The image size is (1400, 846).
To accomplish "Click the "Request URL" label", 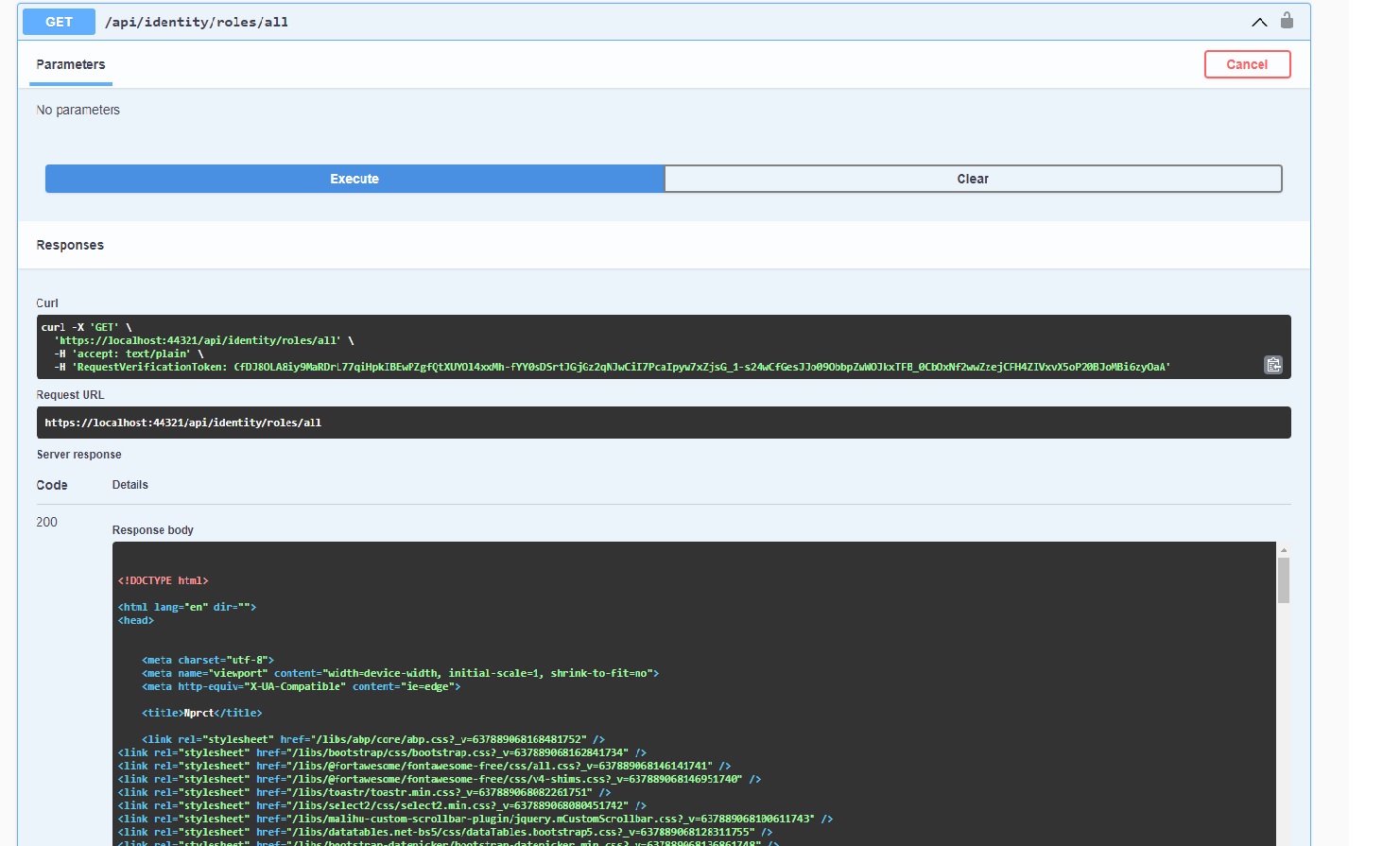I will [x=71, y=395].
